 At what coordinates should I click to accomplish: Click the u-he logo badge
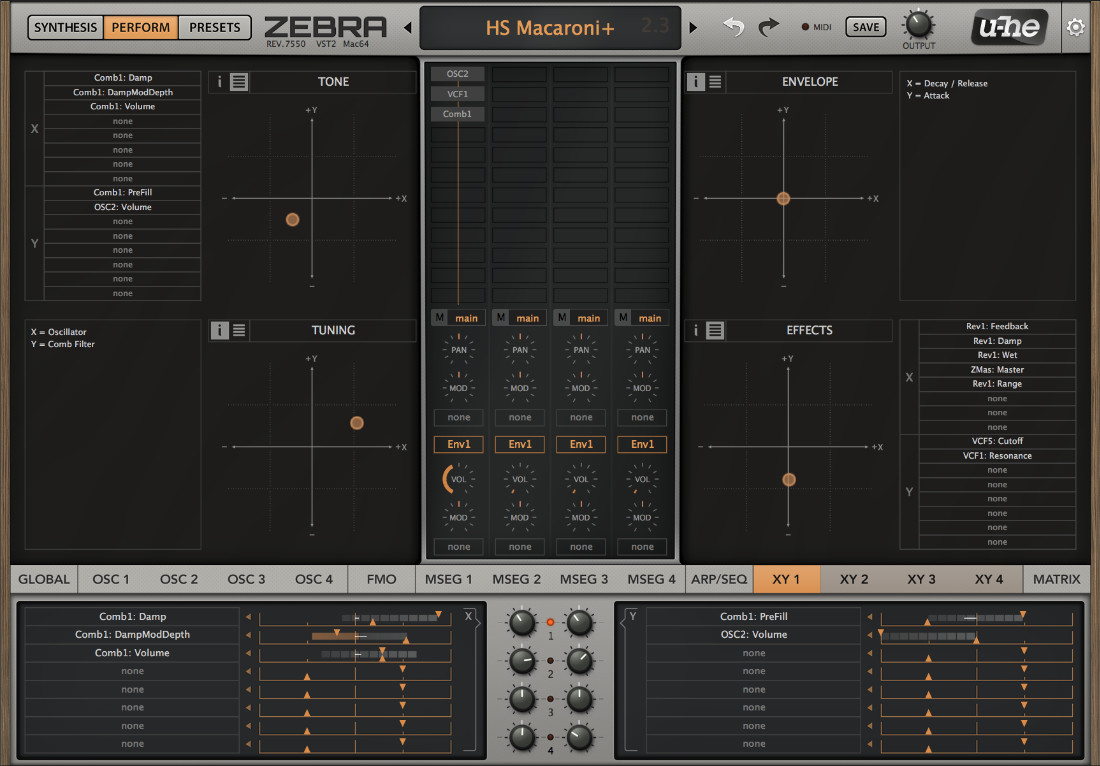(x=1009, y=27)
